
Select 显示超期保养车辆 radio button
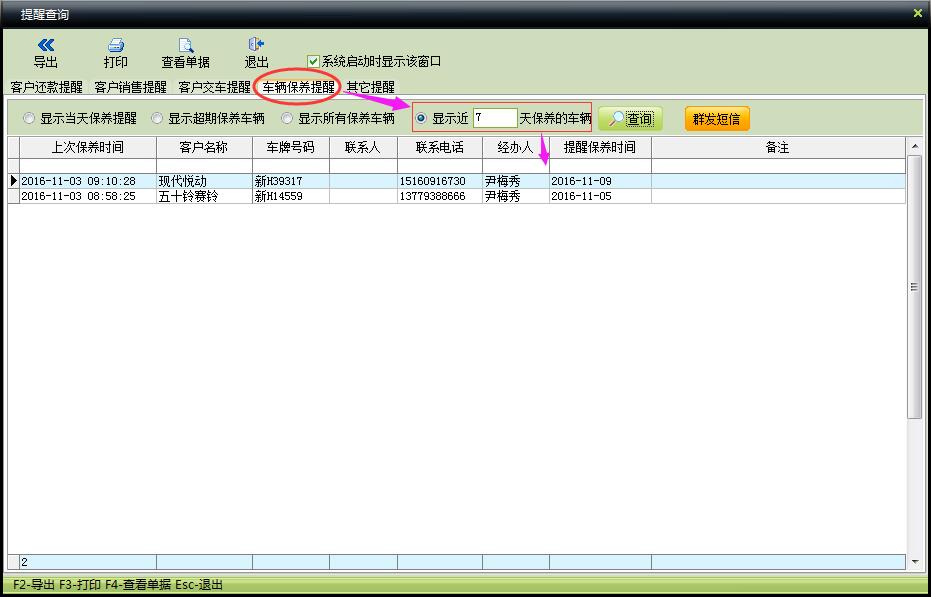157,118
